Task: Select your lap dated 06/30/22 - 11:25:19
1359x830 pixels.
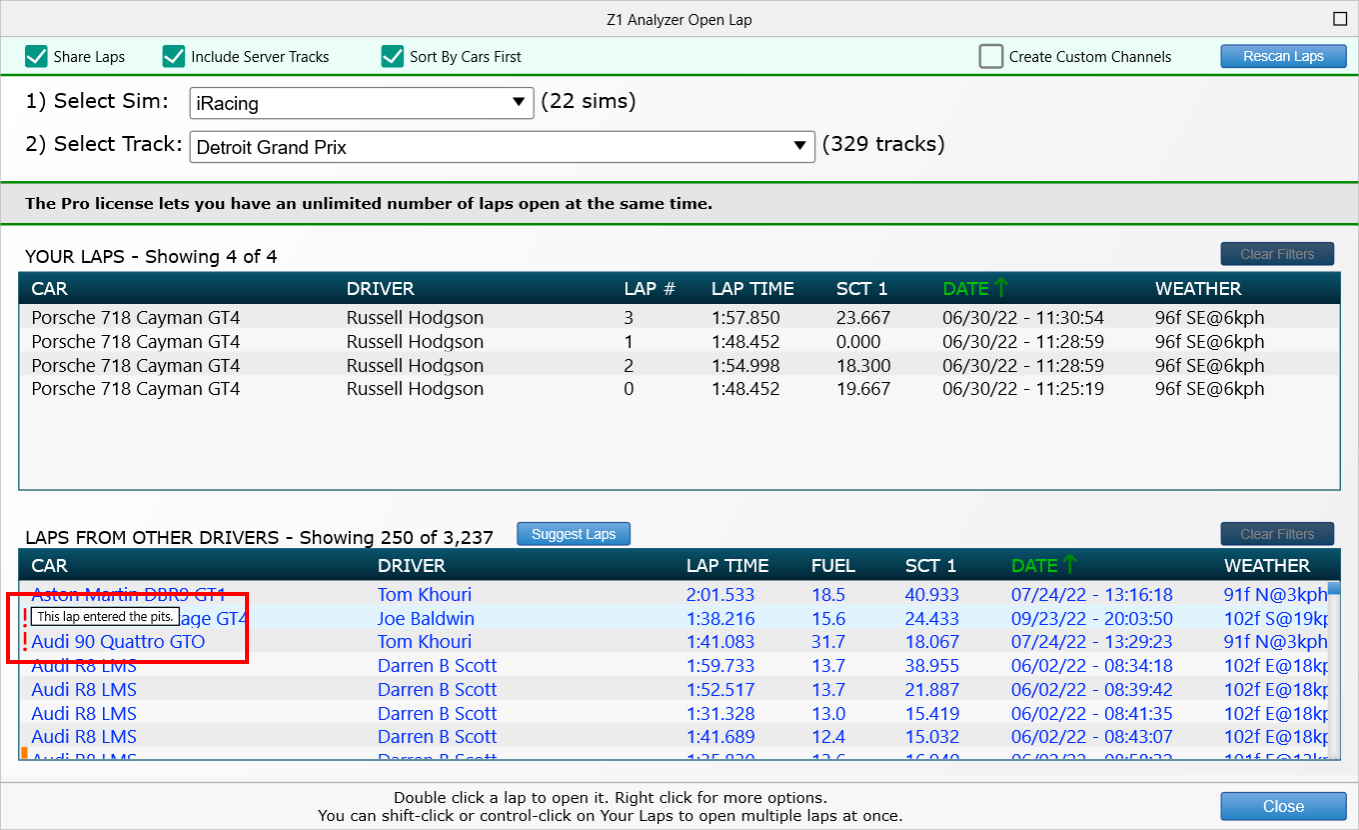Action: pos(679,389)
